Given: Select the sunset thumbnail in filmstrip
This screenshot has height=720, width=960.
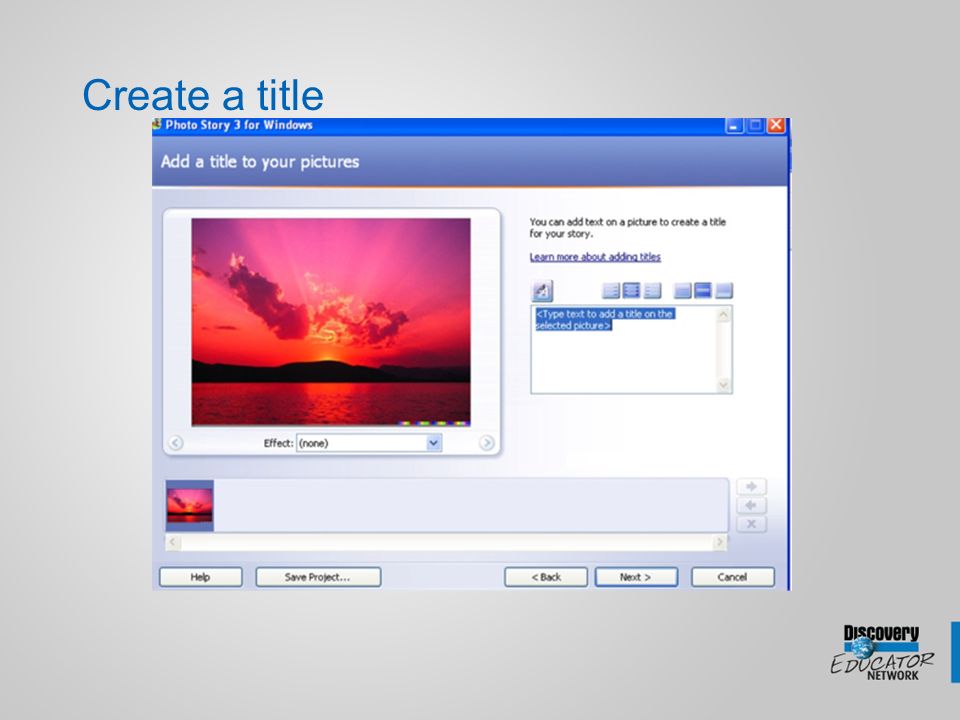Looking at the screenshot, I should point(190,505).
